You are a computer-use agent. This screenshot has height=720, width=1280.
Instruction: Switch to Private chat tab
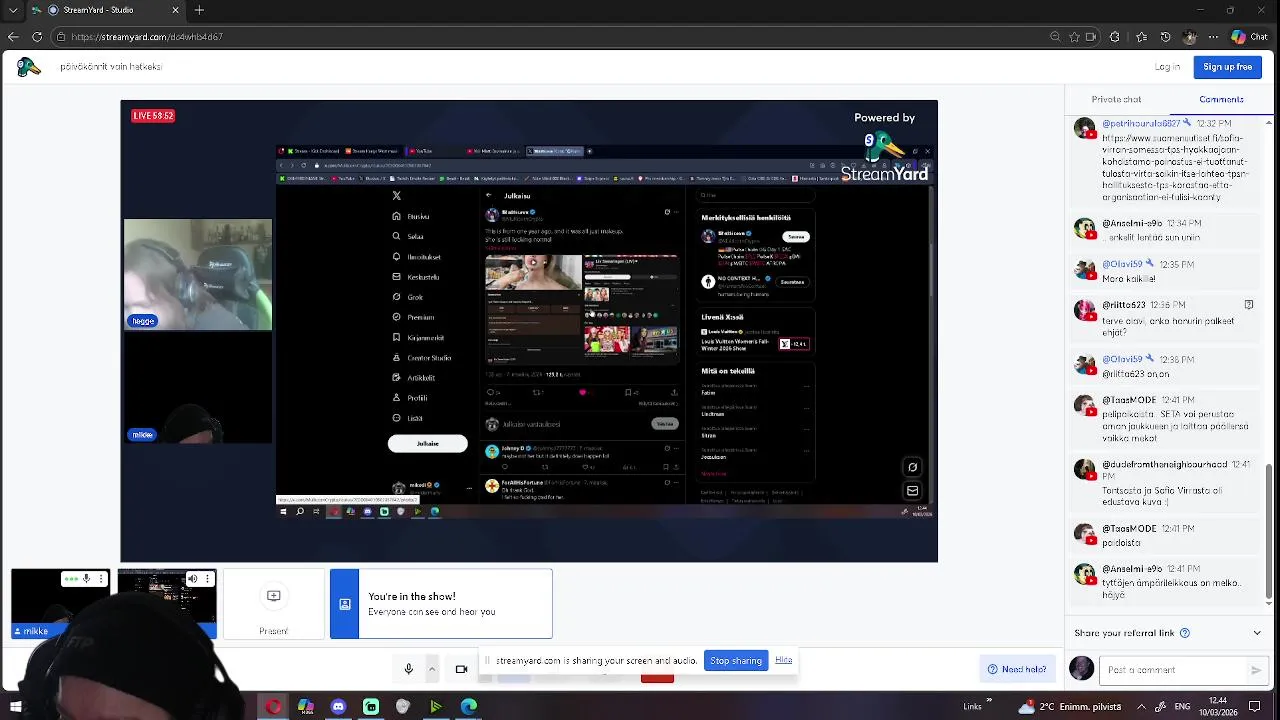(x=1116, y=99)
